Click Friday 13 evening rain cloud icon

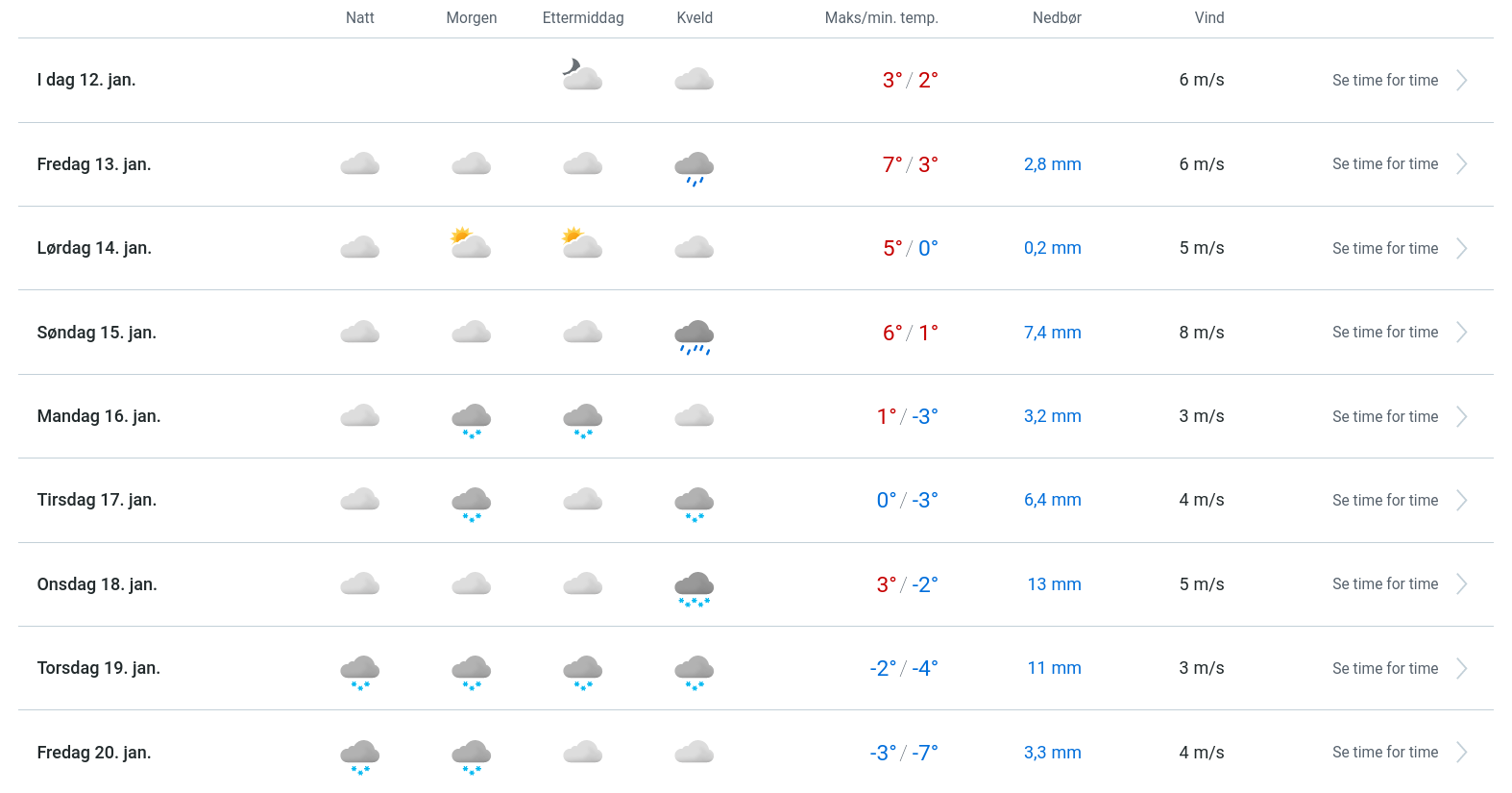(694, 167)
